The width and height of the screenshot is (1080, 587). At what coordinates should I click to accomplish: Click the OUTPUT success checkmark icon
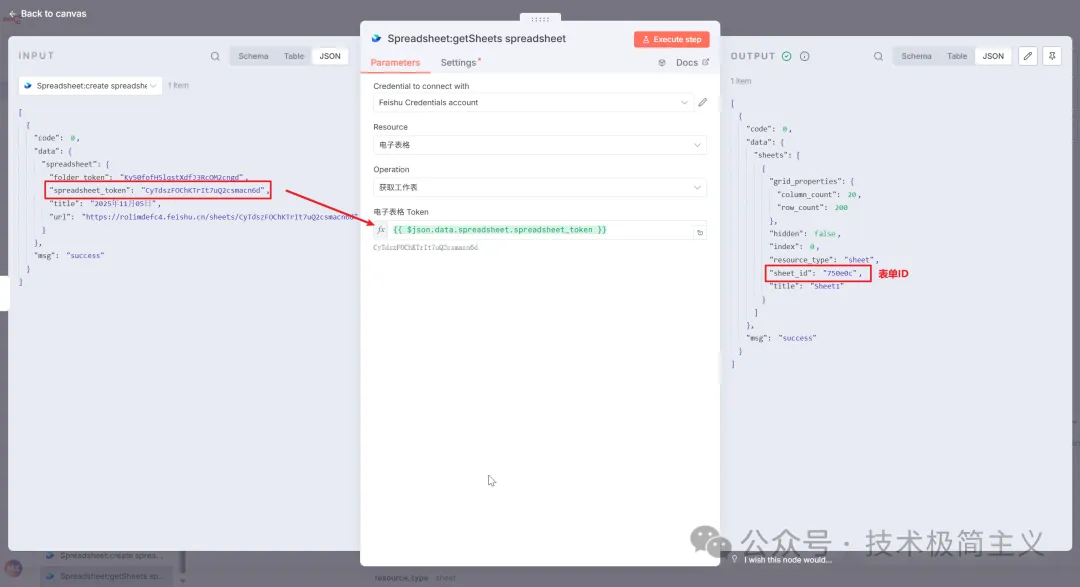pyautogui.click(x=787, y=56)
